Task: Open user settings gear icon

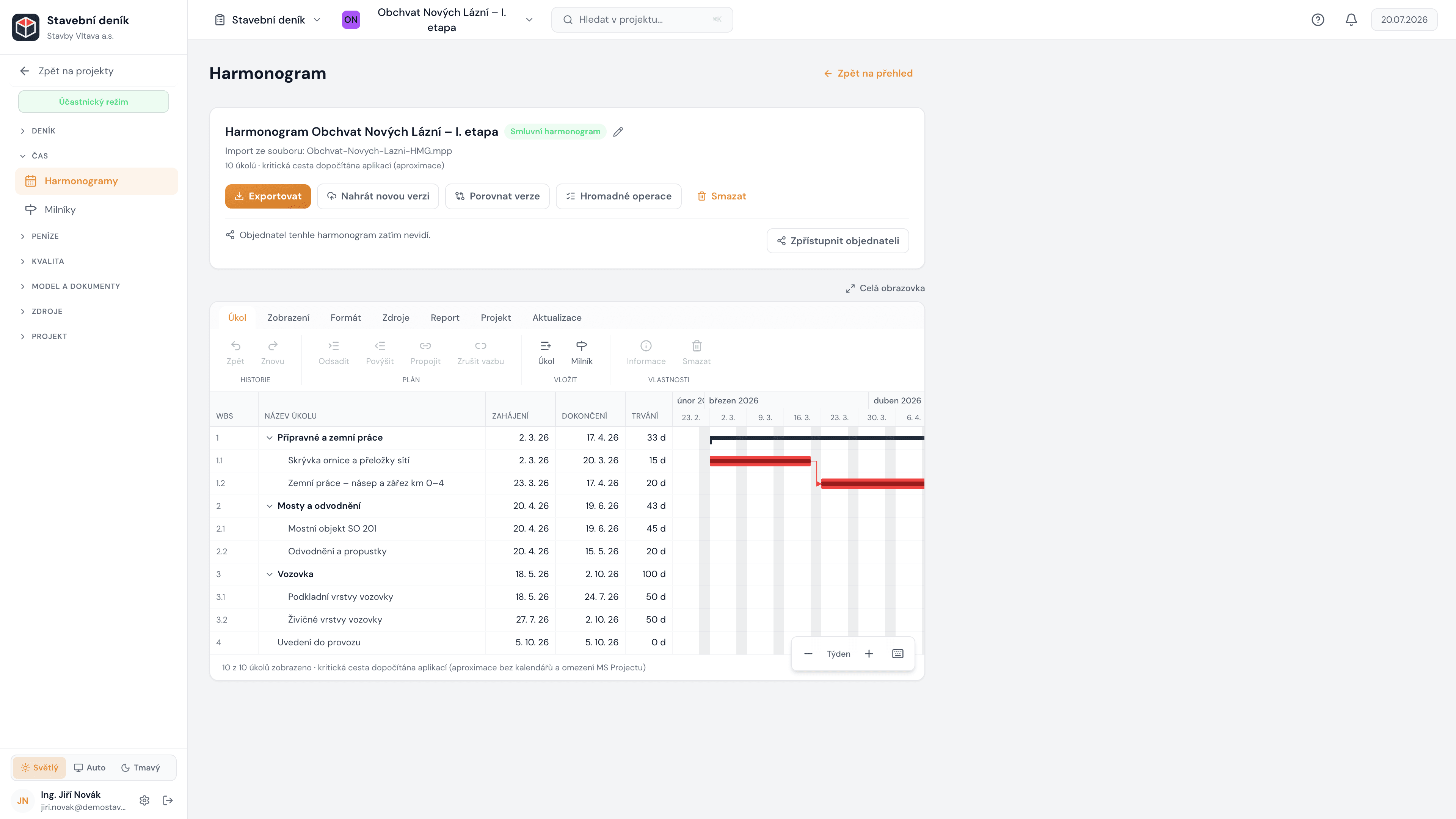Action: coord(145,800)
